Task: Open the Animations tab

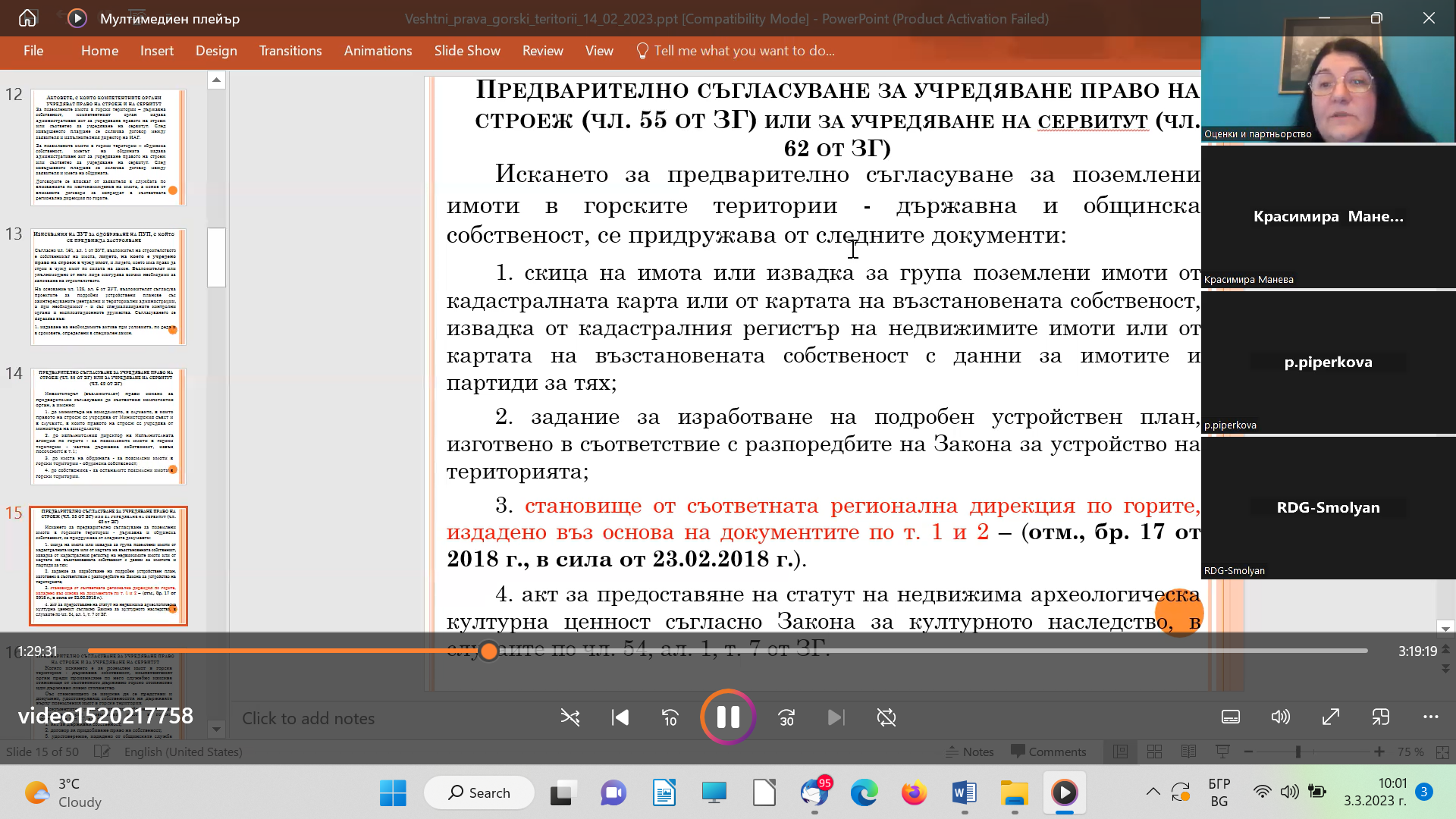Action: tap(378, 51)
